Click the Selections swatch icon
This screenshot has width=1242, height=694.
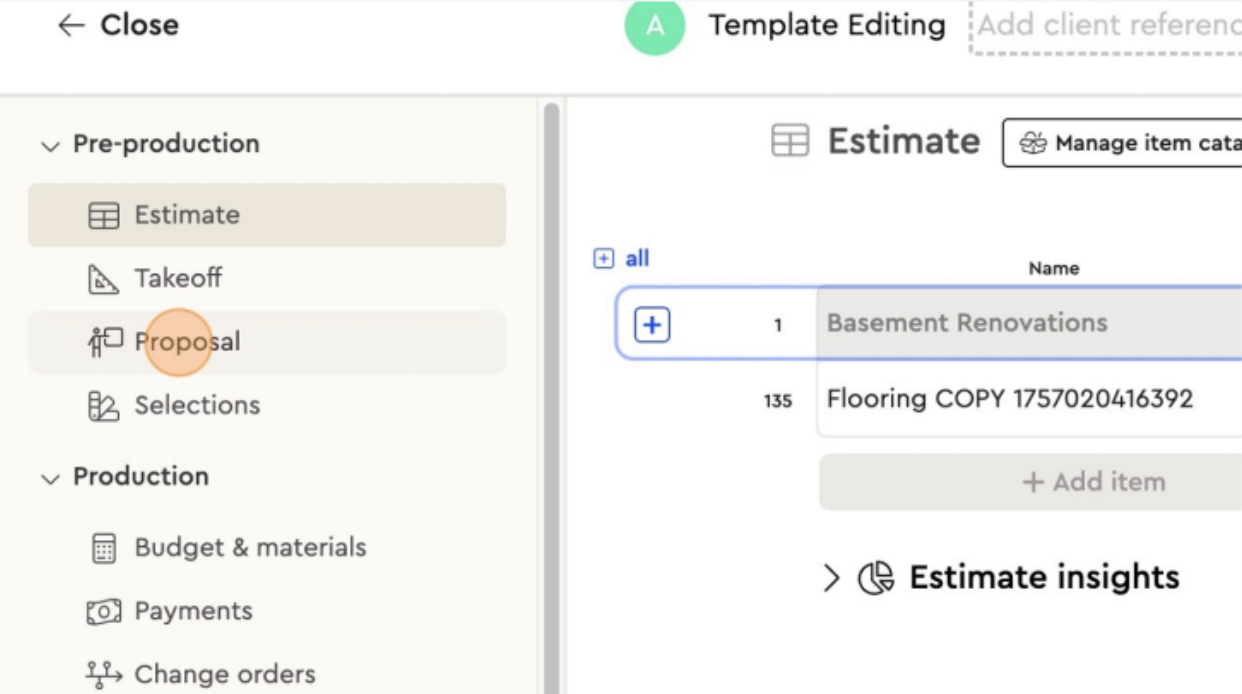[104, 406]
